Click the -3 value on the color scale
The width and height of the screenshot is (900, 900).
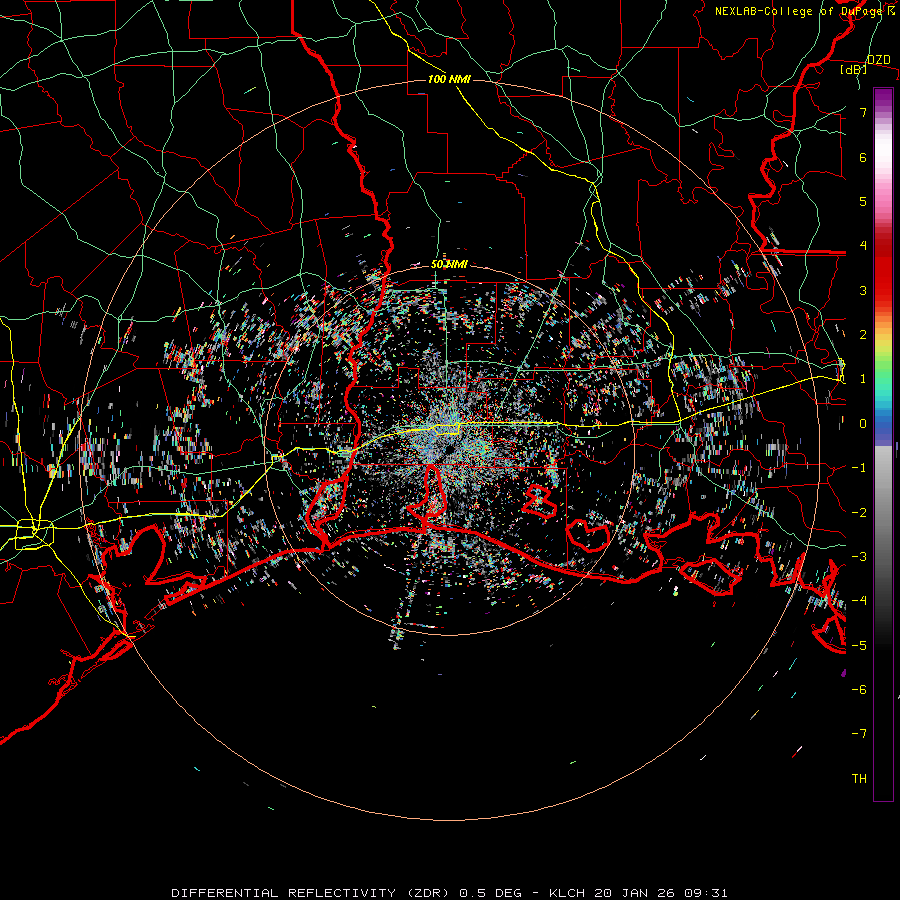point(859,557)
